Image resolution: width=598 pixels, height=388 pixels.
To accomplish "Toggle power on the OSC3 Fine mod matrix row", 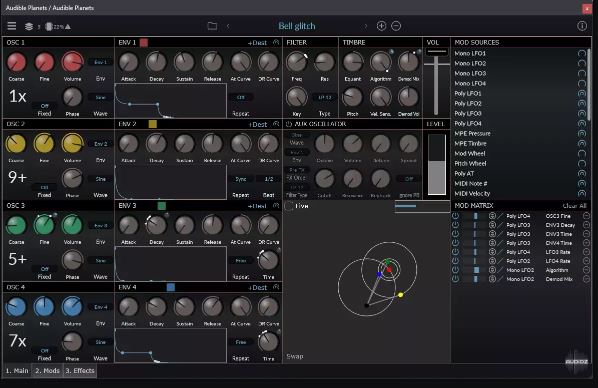I will [x=455, y=216].
